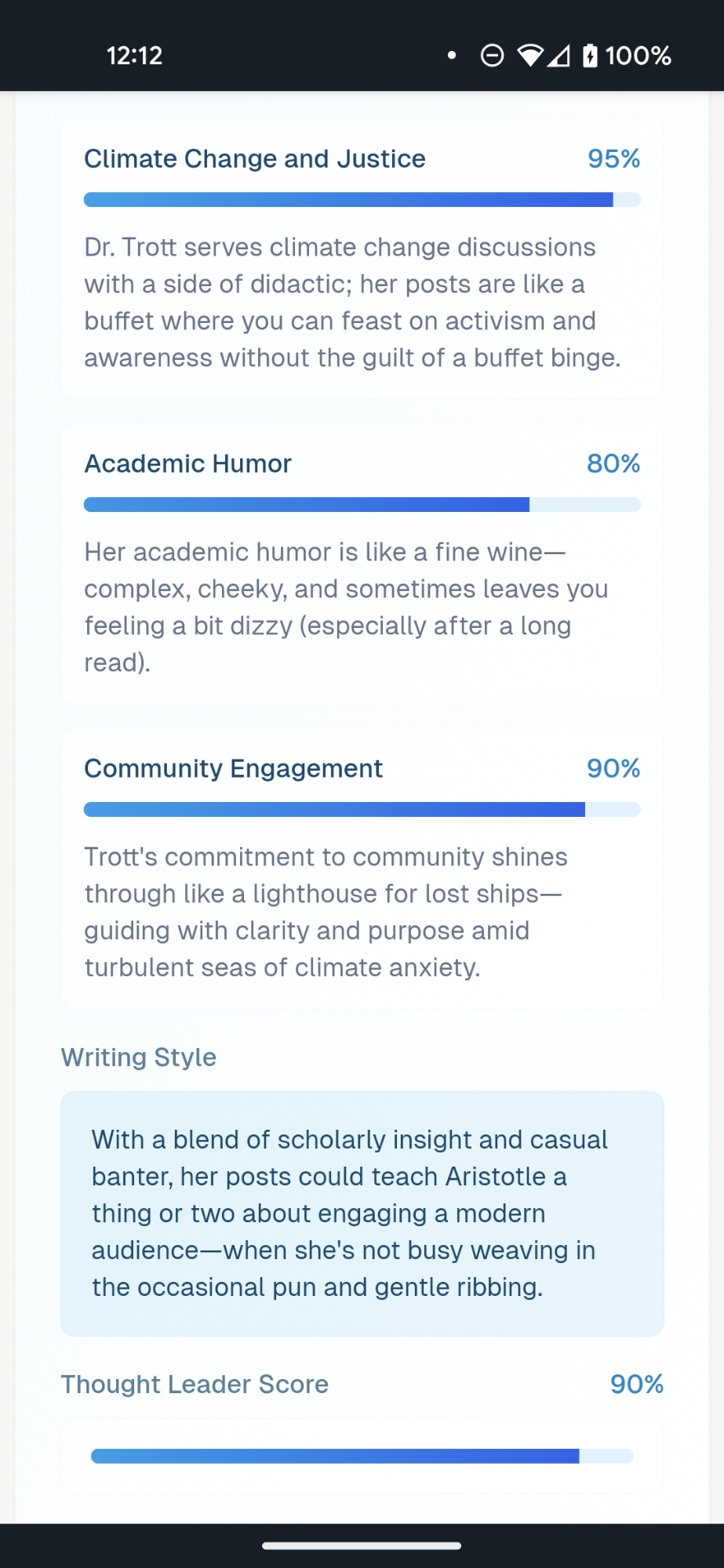The image size is (724, 1568).
Task: Tap the 80% Academic Humor score value
Action: (x=613, y=464)
